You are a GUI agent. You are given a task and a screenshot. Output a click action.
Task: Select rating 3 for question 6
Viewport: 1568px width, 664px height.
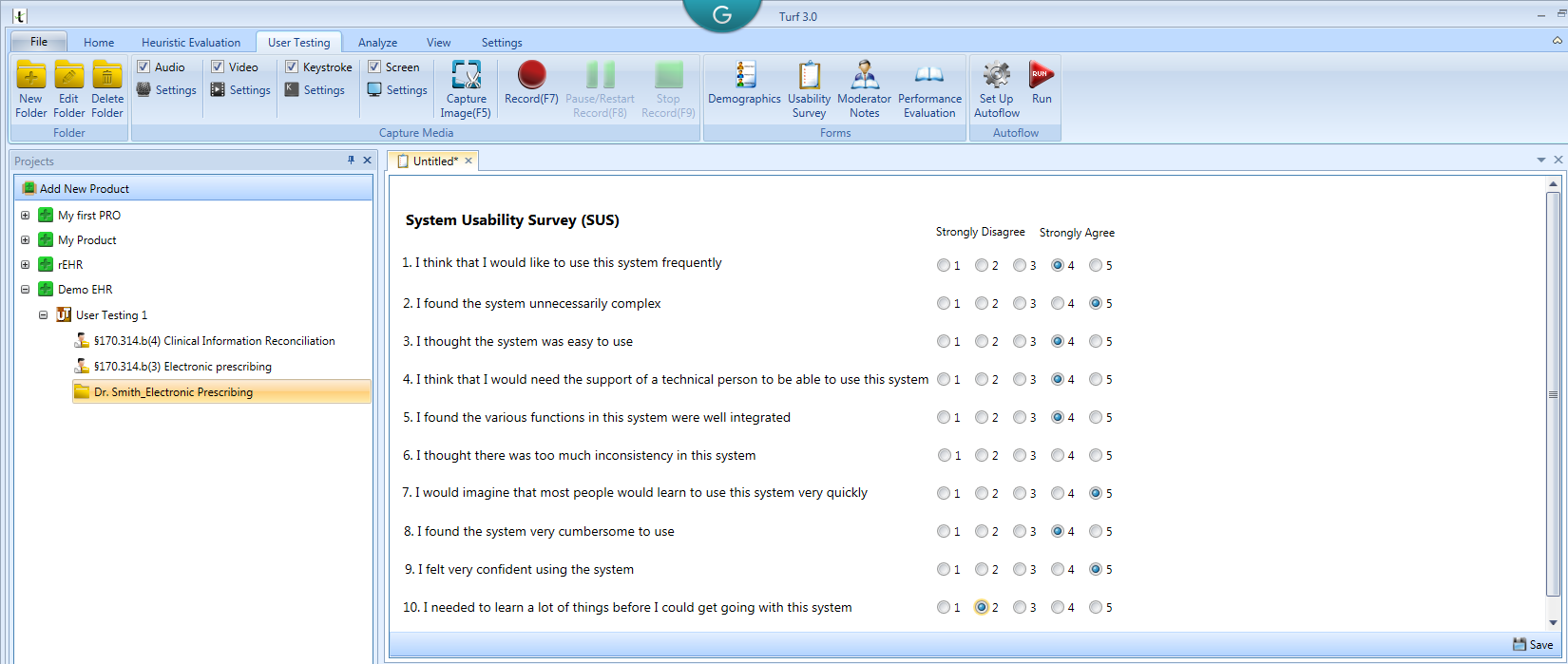[x=1019, y=456]
